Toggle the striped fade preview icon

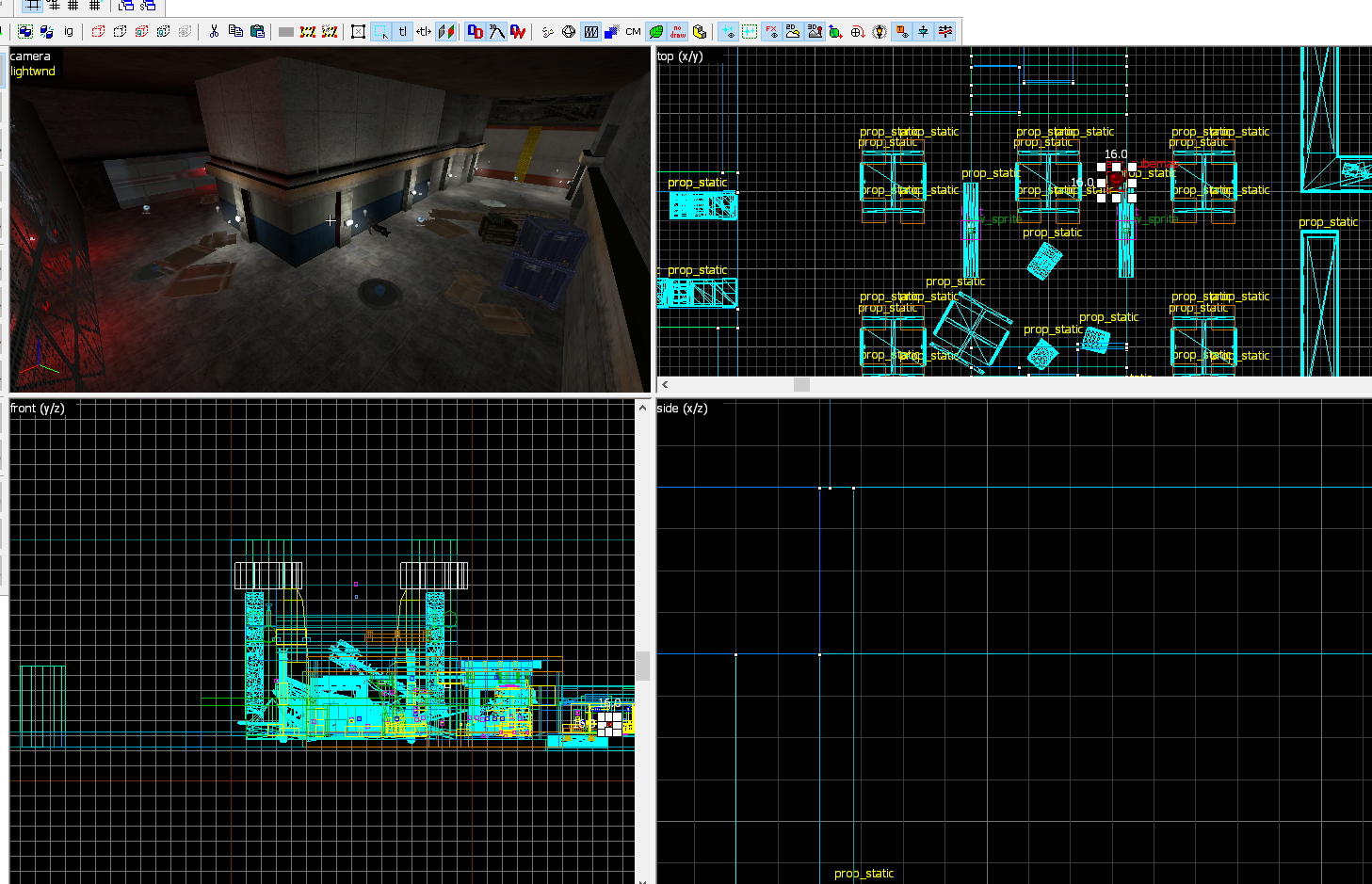tap(590, 31)
